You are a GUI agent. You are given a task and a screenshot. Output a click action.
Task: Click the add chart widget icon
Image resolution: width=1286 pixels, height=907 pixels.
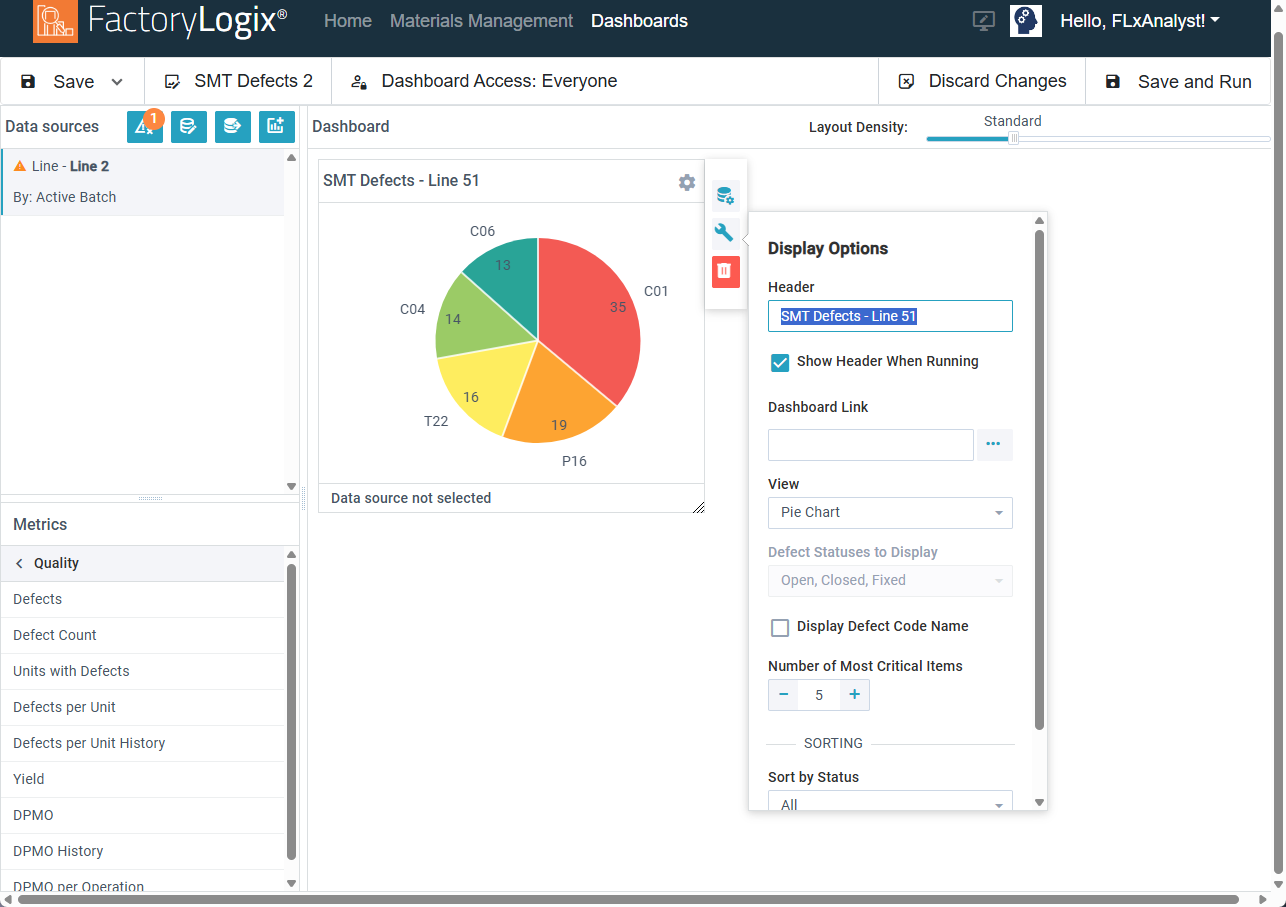(x=277, y=127)
